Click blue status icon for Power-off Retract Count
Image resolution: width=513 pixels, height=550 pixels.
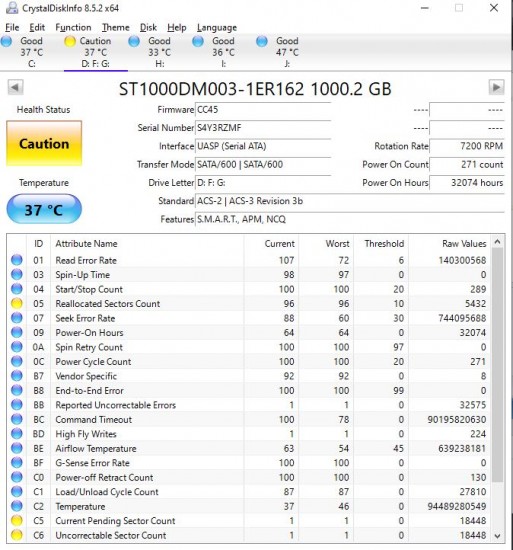pyautogui.click(x=16, y=477)
